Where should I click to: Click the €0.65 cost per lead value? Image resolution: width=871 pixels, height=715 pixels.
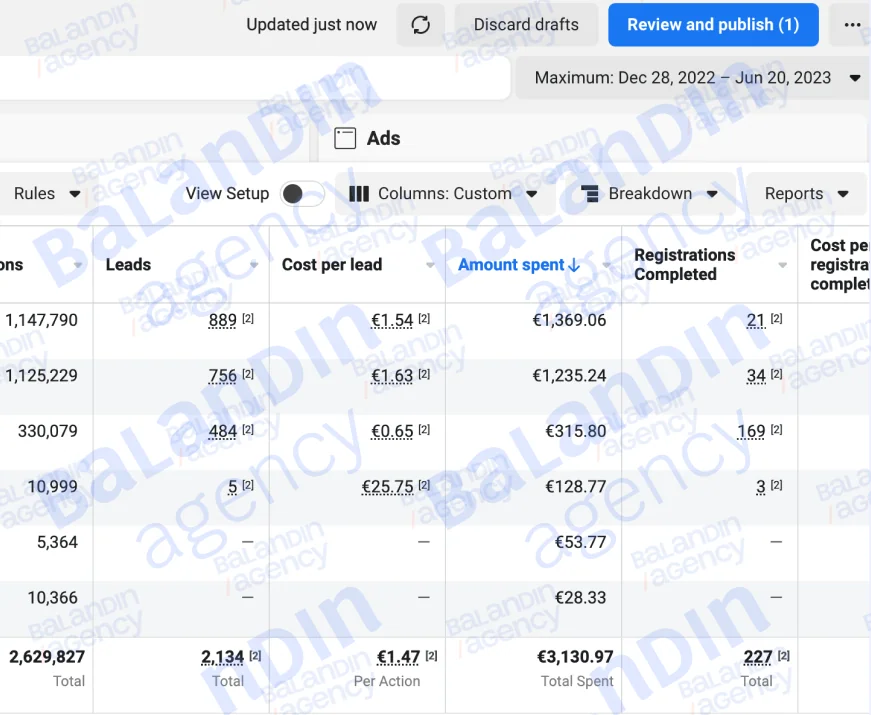[x=392, y=432]
